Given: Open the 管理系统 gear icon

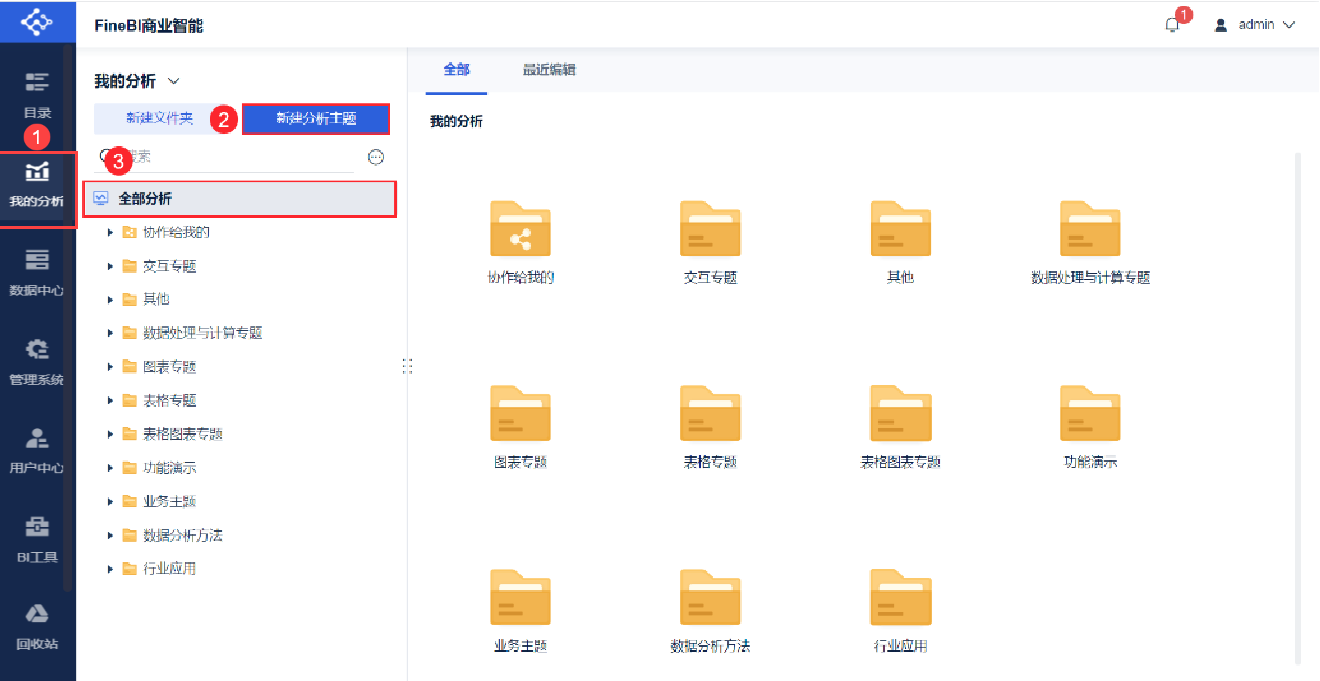Looking at the screenshot, I should click(x=37, y=349).
